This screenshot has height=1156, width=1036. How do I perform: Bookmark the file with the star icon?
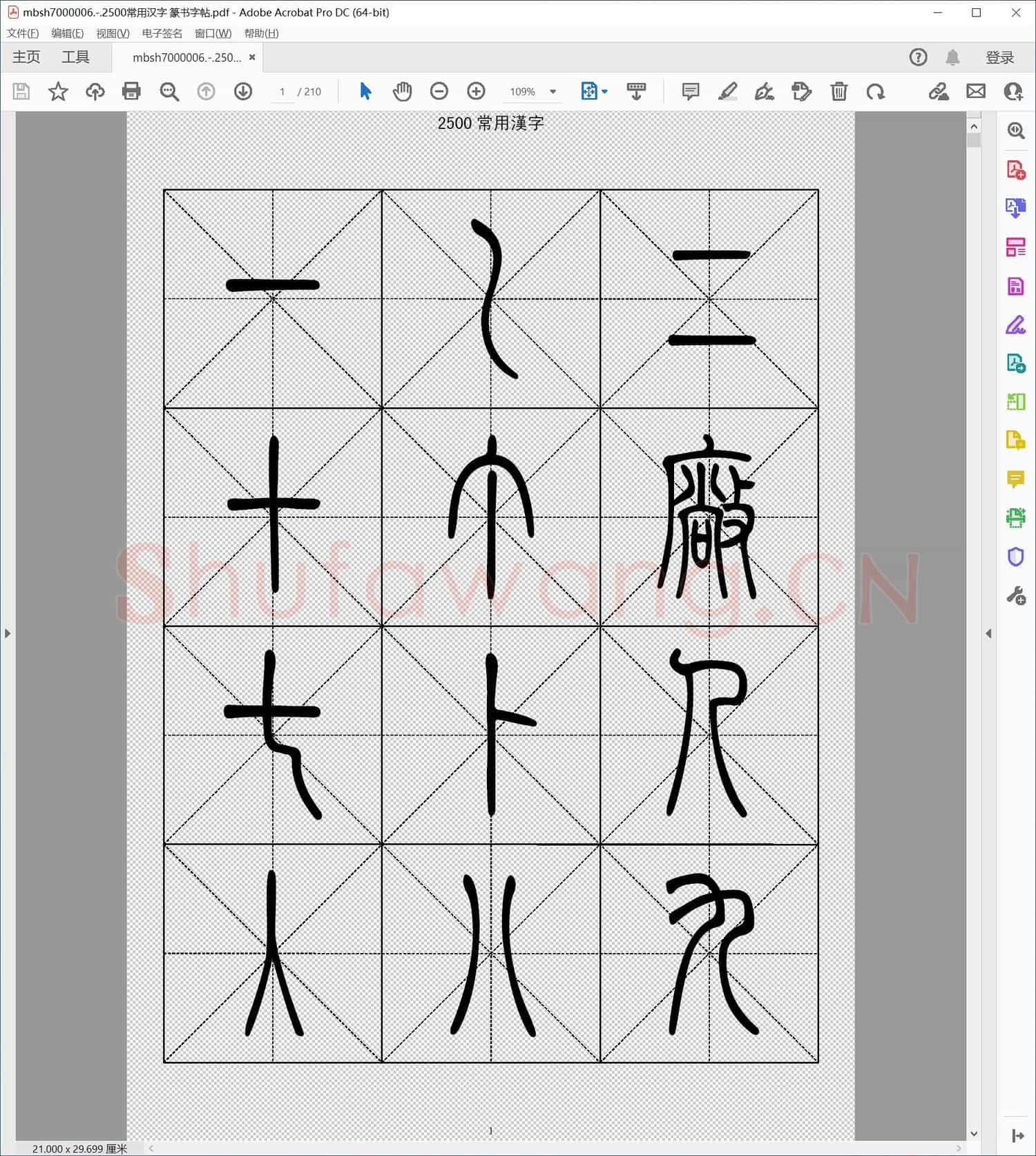pyautogui.click(x=58, y=91)
